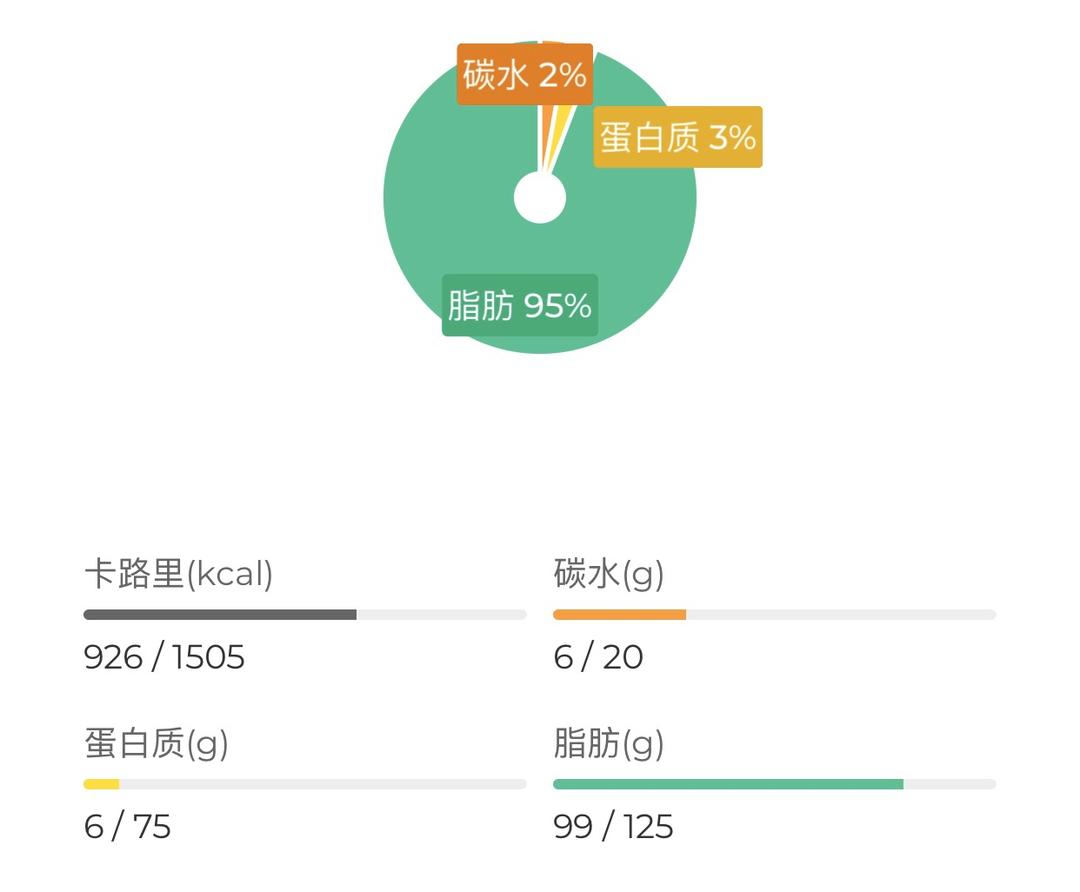Select the 碳水(g) heading

pos(610,574)
